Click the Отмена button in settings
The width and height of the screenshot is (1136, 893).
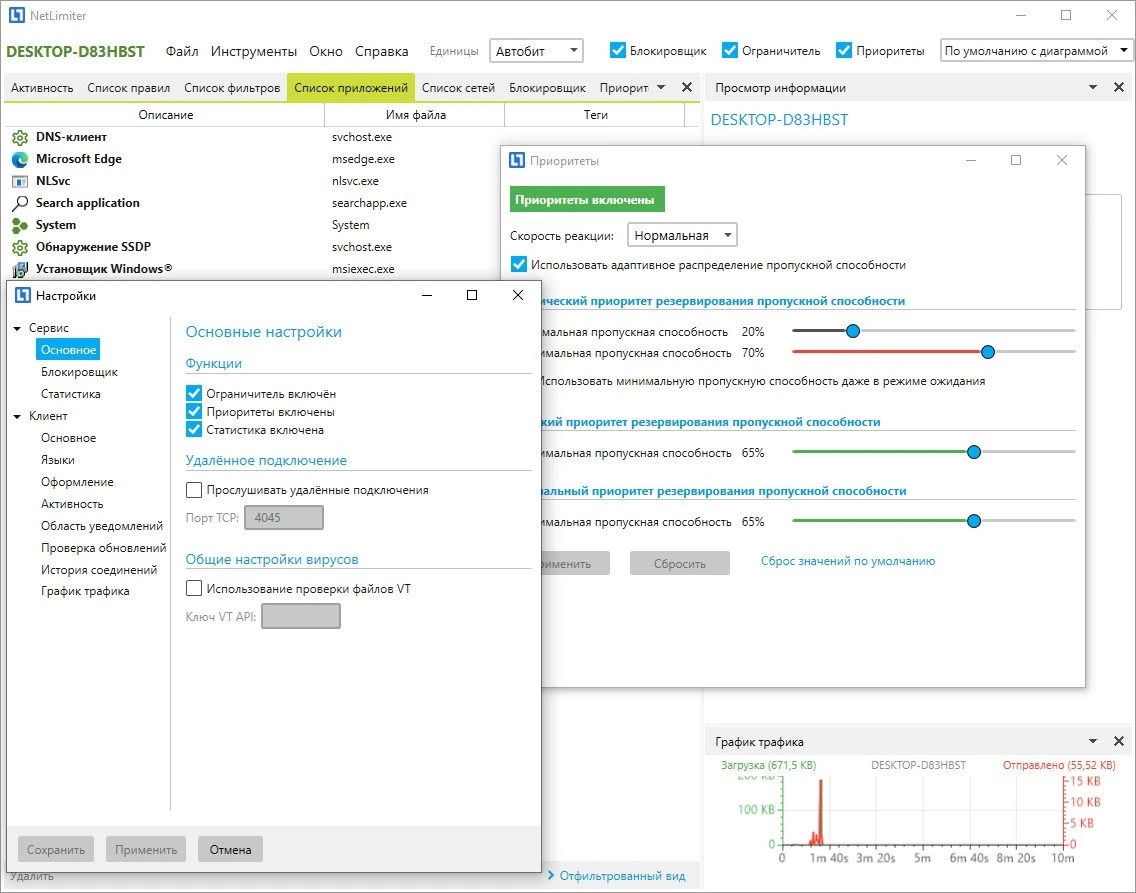(230, 850)
